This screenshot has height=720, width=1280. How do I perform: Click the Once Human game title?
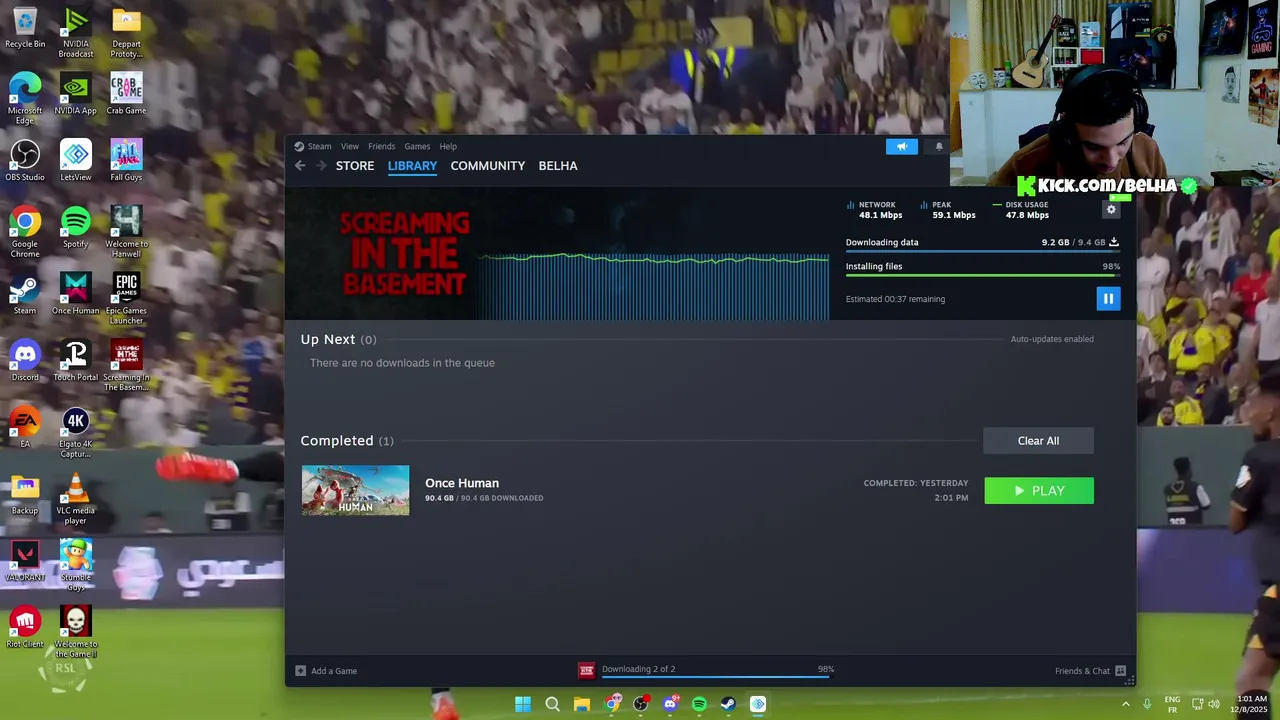[462, 483]
